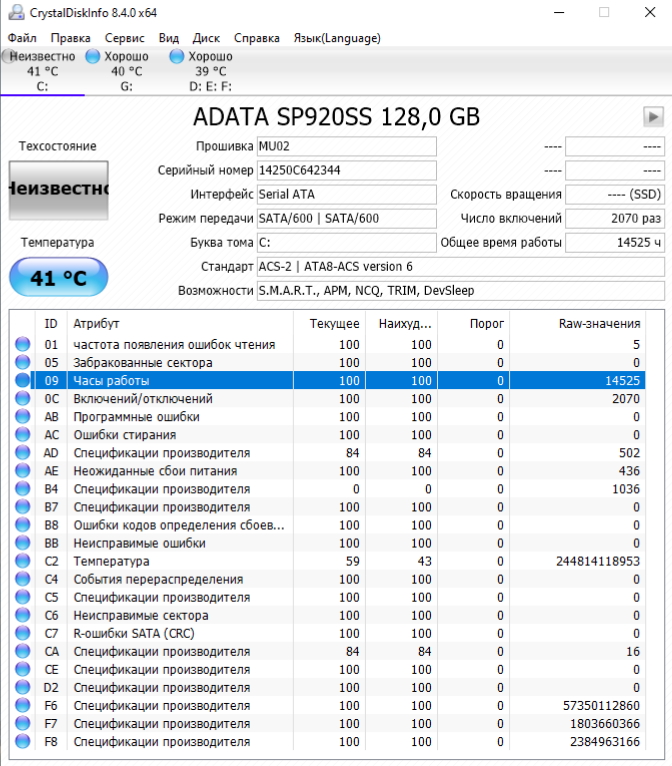
Task: Click the Буква тома field C:
Action: point(347,242)
